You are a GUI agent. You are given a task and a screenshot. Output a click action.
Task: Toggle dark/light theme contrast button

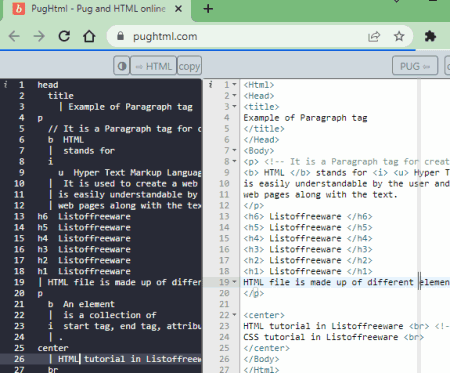[122, 66]
